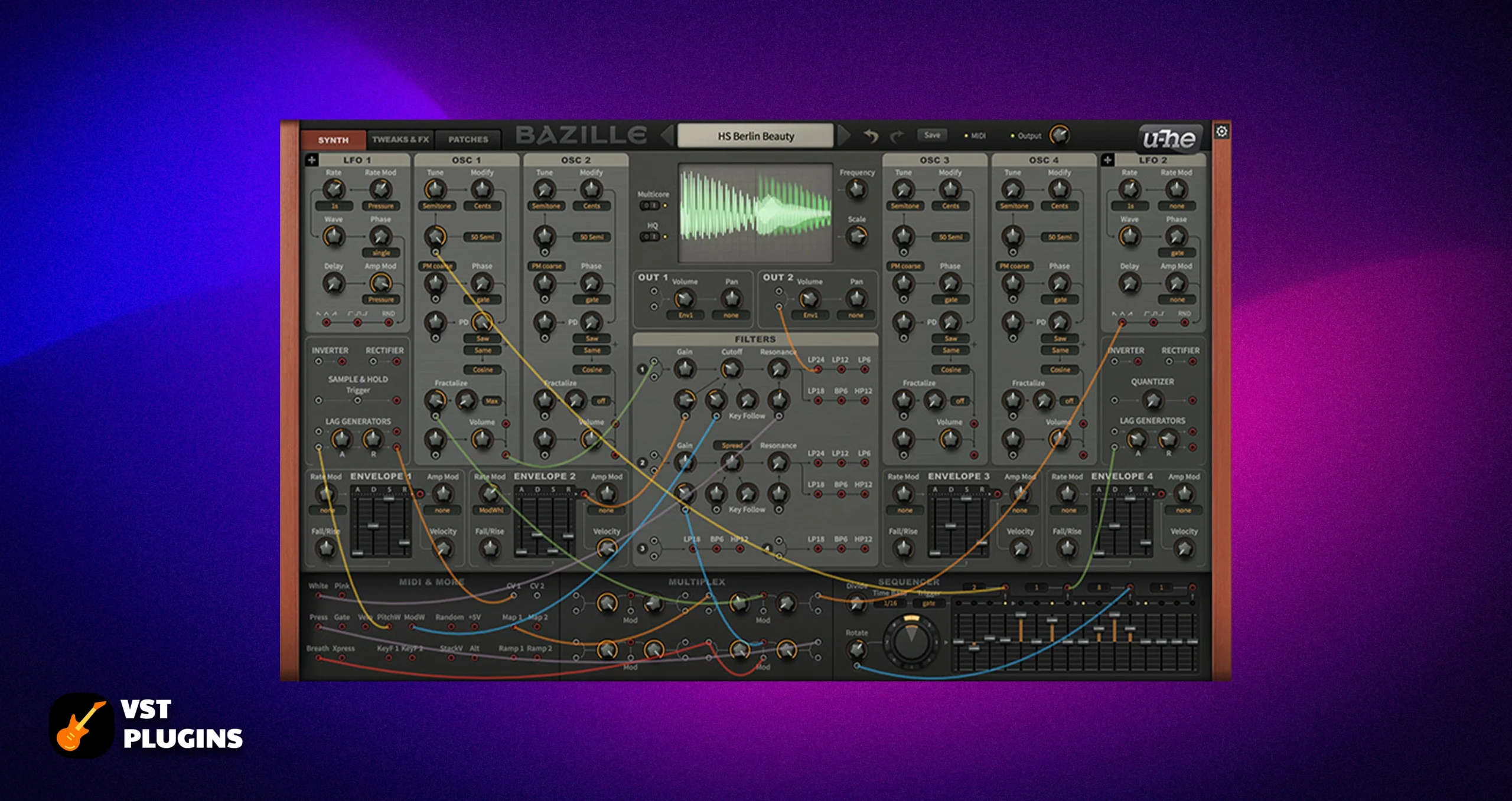Click Filter 1 LP24 output jack

pos(817,370)
